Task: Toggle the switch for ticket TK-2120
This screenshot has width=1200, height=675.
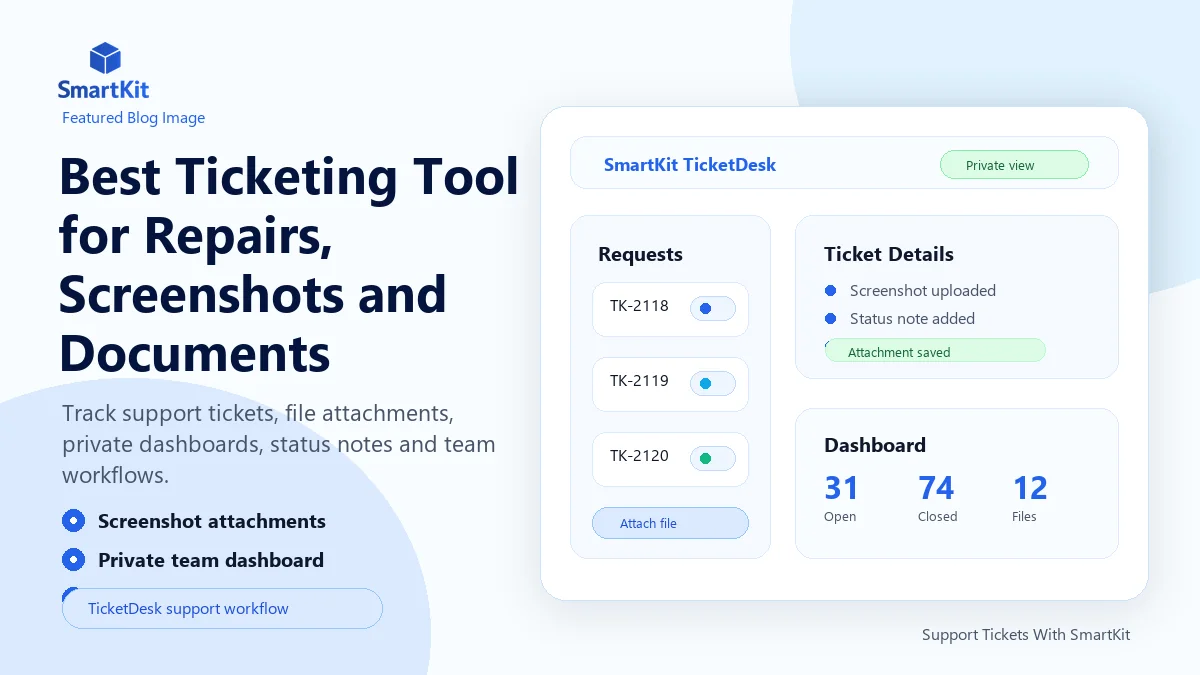Action: pos(713,459)
